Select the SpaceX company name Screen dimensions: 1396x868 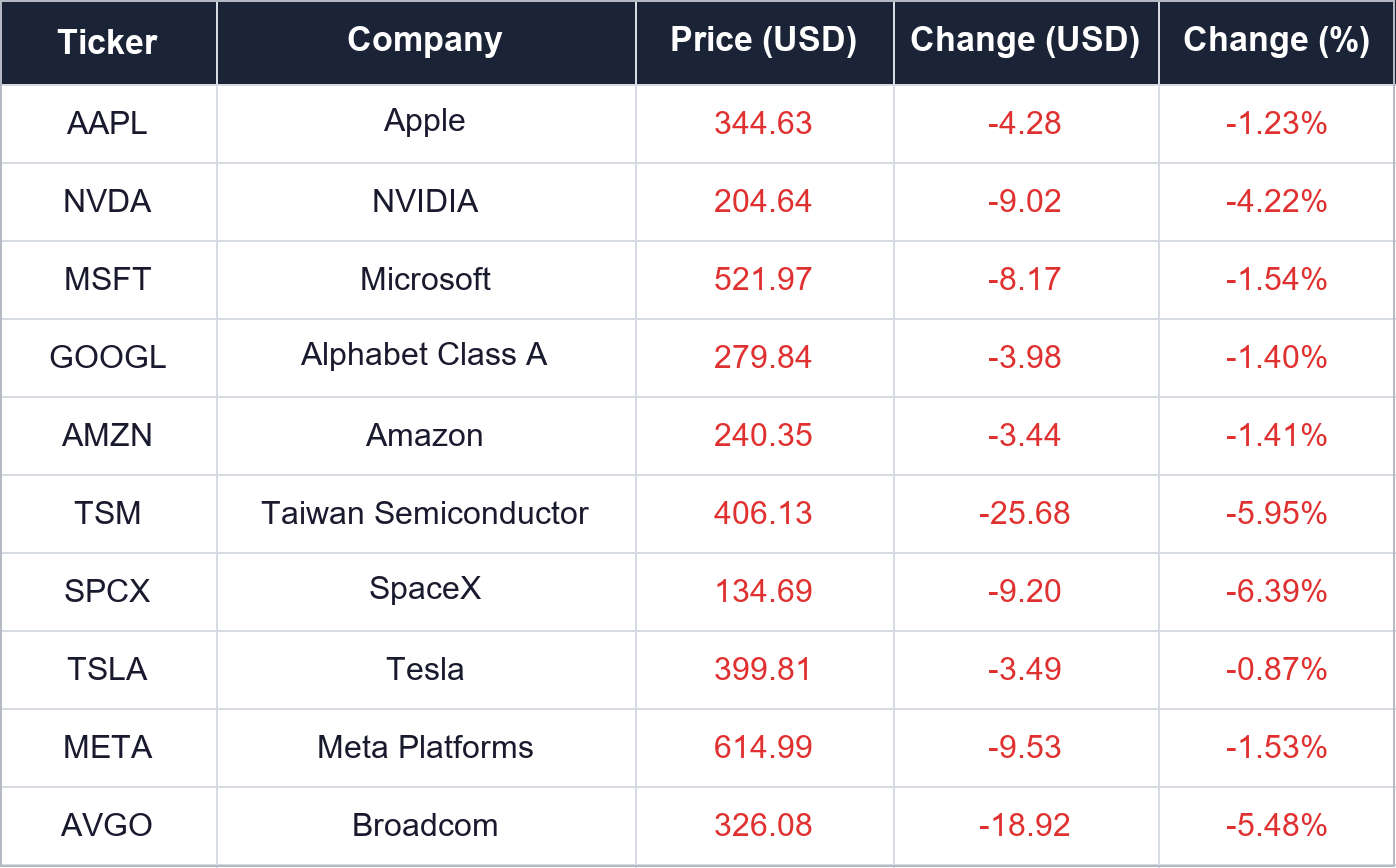tap(425, 588)
